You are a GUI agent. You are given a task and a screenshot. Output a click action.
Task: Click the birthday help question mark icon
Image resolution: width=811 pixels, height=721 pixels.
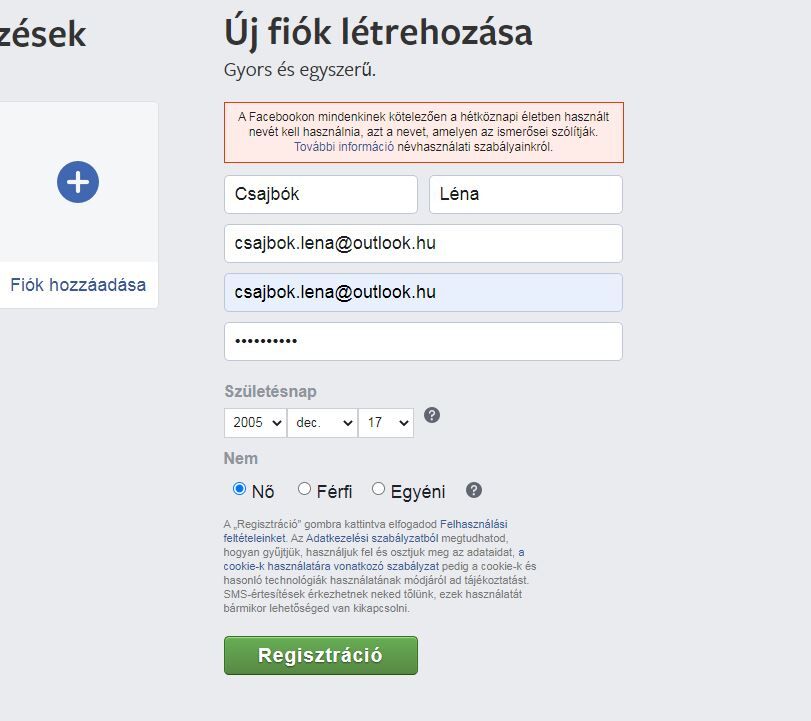[432, 415]
